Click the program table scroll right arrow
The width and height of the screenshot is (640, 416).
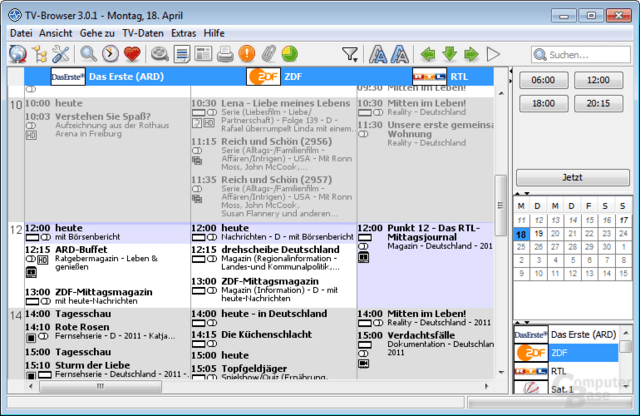tap(487, 386)
